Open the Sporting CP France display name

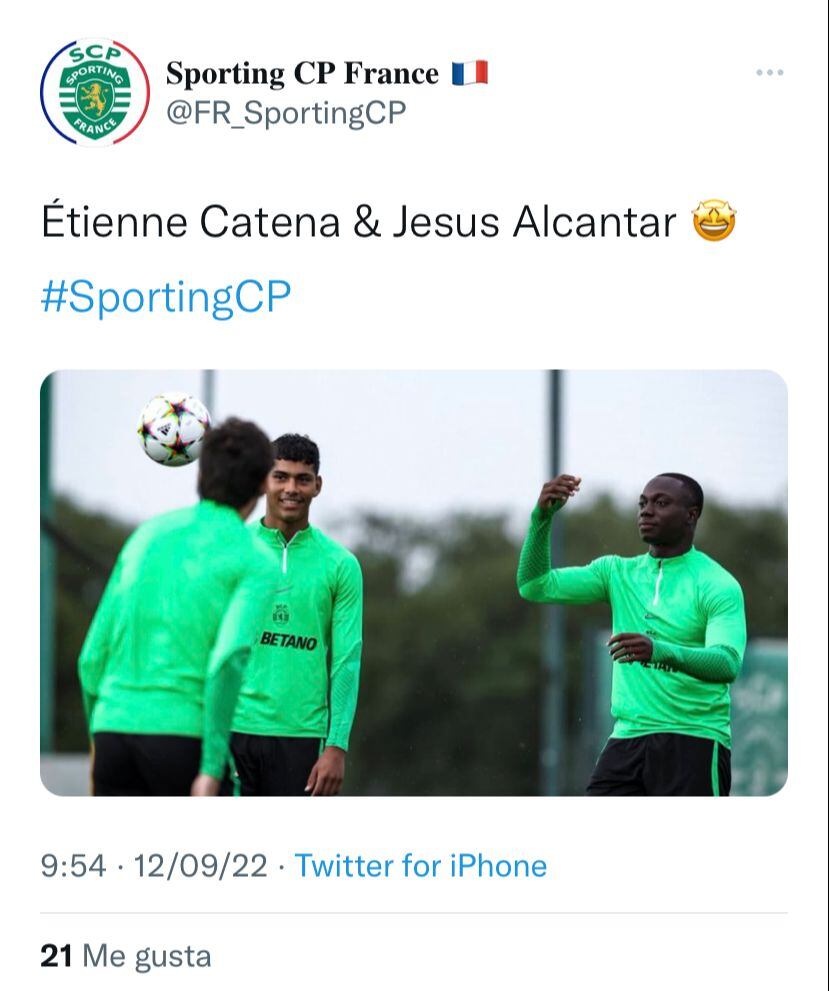(302, 73)
